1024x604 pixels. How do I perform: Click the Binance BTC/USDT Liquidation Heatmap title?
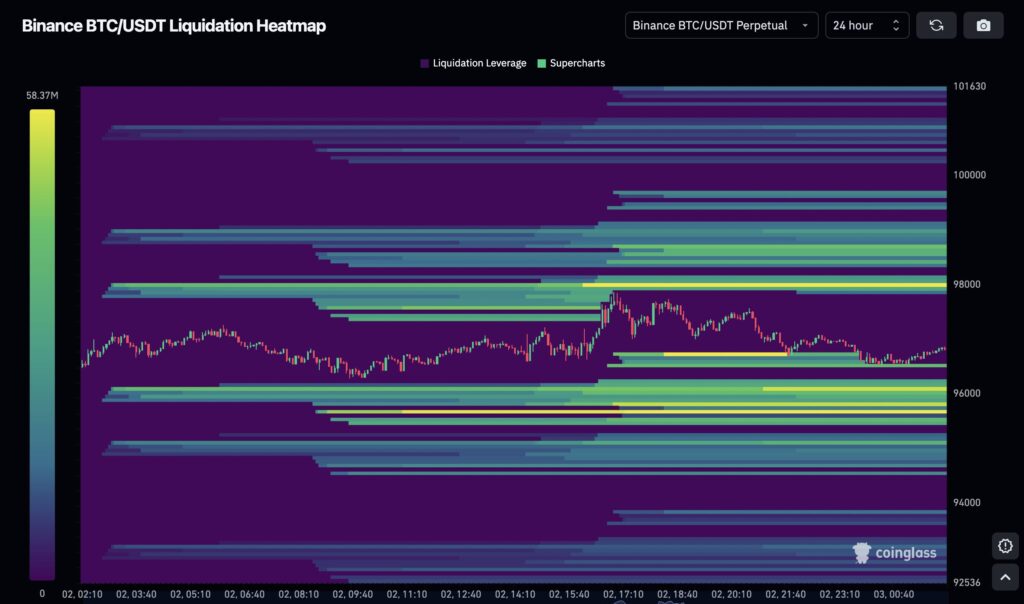pos(174,25)
